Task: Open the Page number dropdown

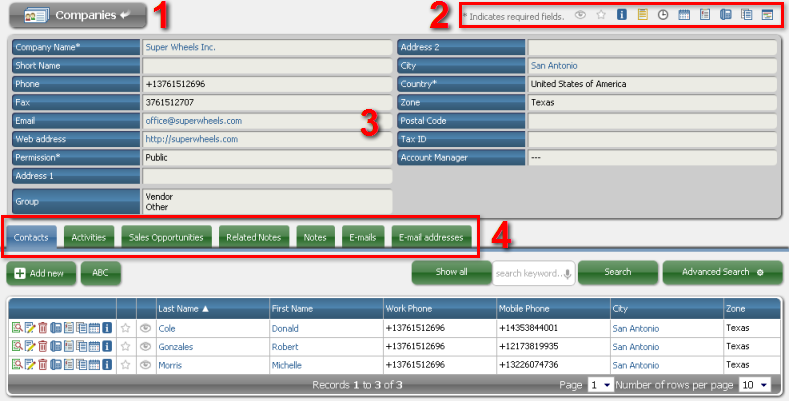Action: (600, 385)
